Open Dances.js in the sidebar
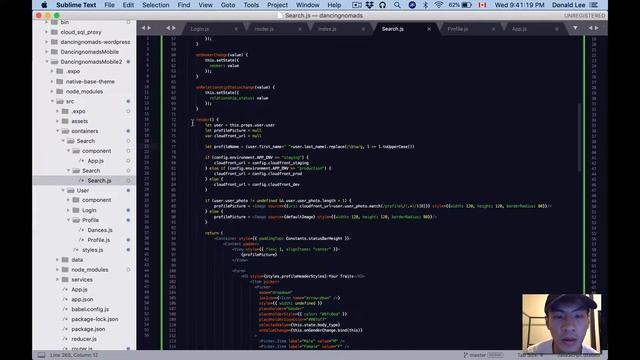This screenshot has width=640, height=360. [100, 230]
